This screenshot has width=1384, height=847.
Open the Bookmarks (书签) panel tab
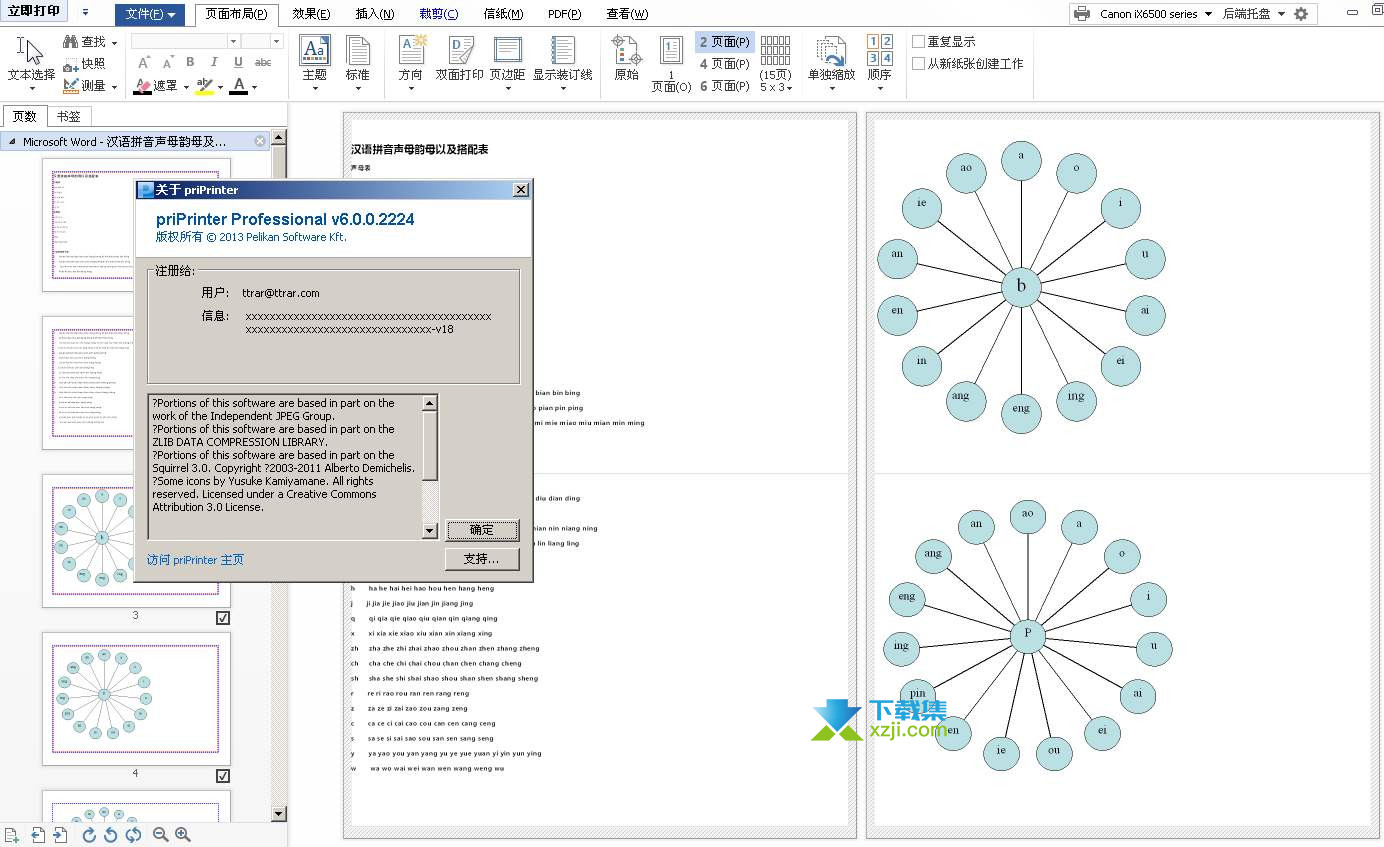click(69, 116)
